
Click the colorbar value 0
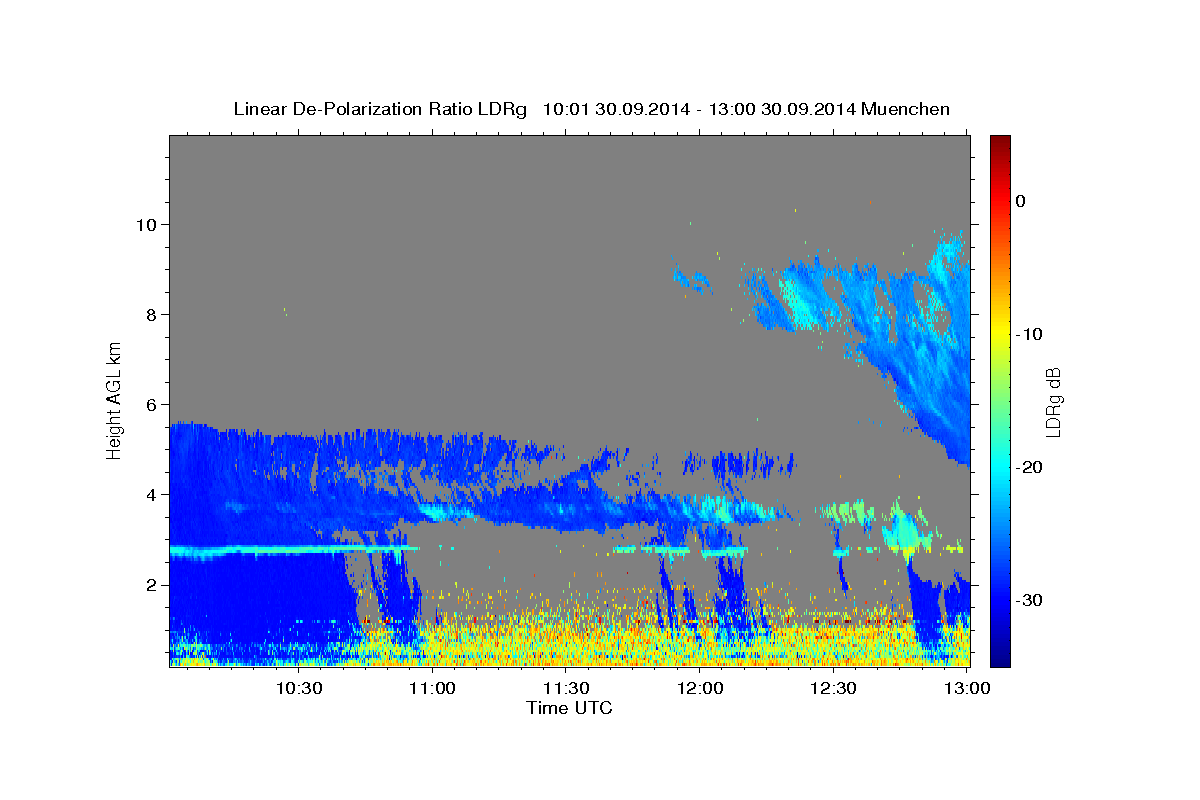1021,201
